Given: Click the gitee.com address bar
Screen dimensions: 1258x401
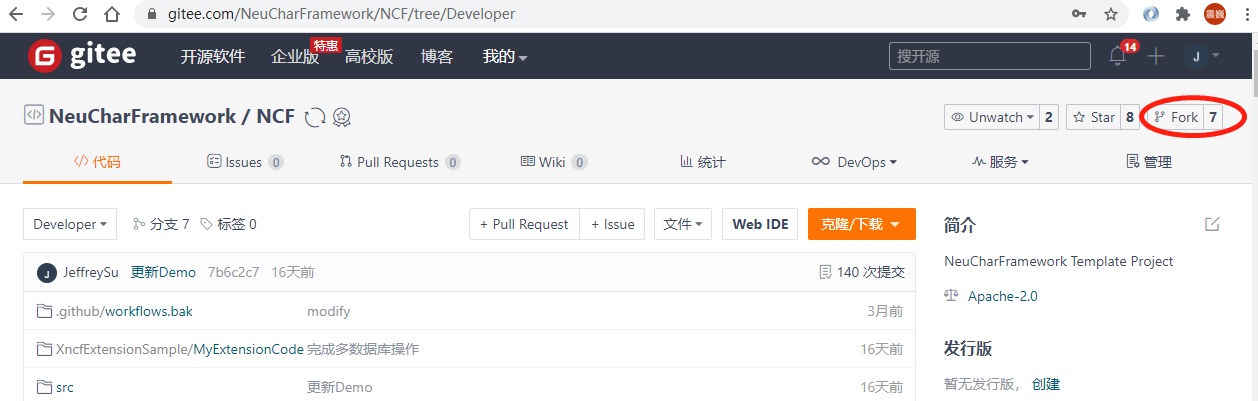Looking at the screenshot, I should [x=600, y=15].
